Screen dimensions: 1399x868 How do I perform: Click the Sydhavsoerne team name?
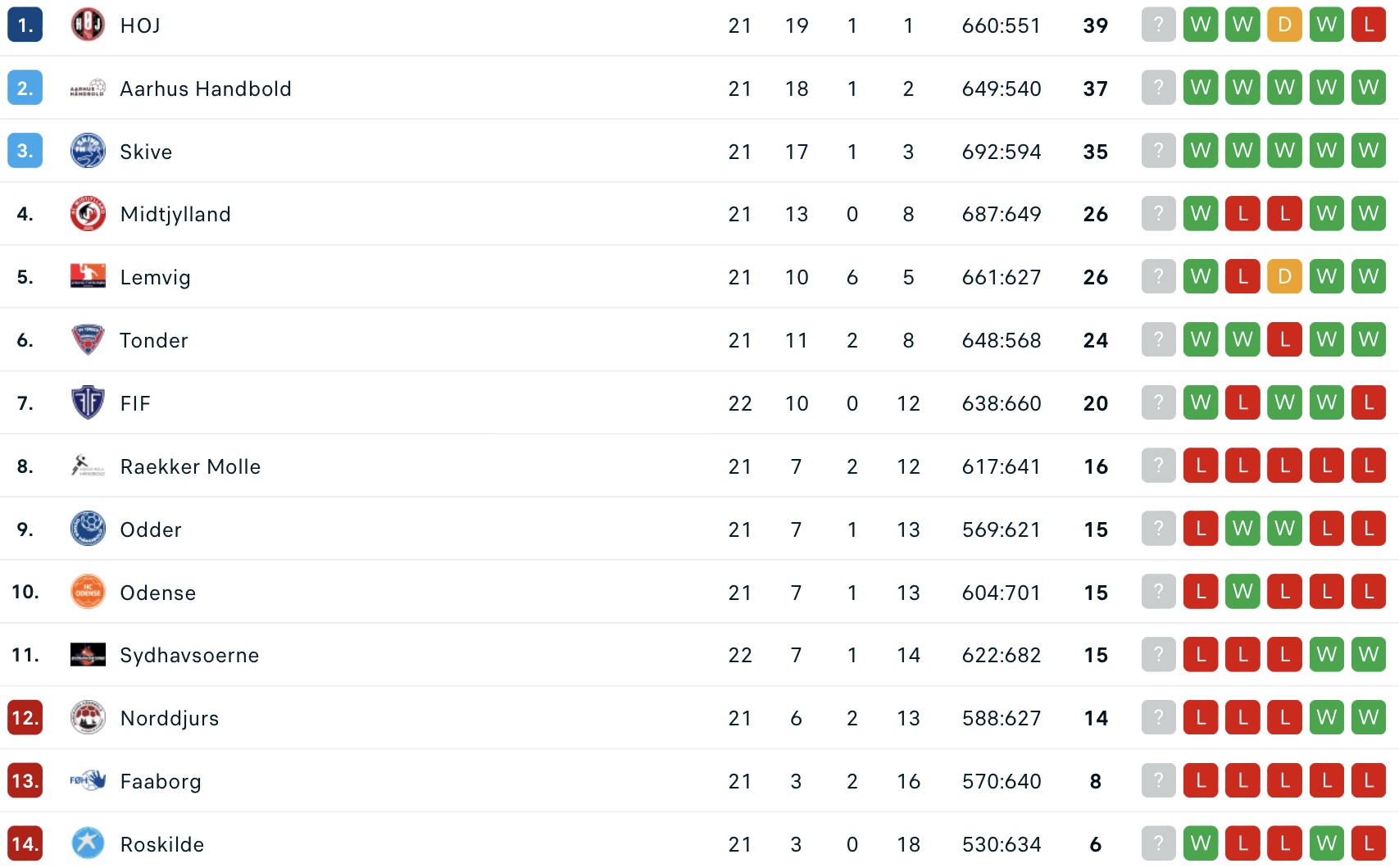189,655
